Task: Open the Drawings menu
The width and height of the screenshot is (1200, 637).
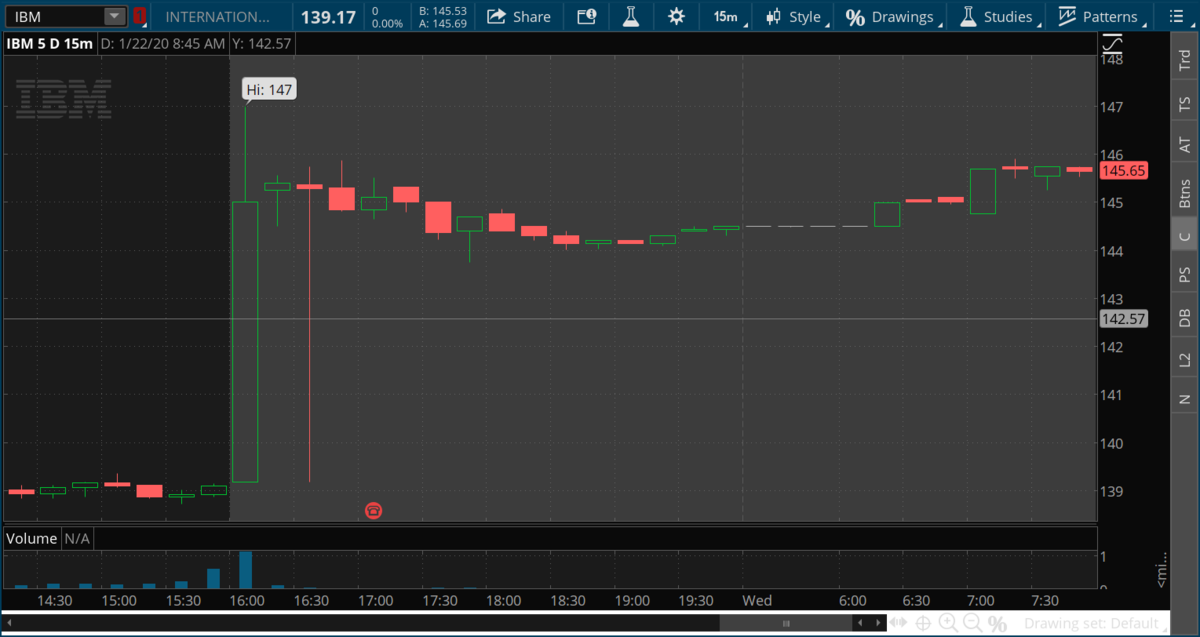Action: pos(892,16)
